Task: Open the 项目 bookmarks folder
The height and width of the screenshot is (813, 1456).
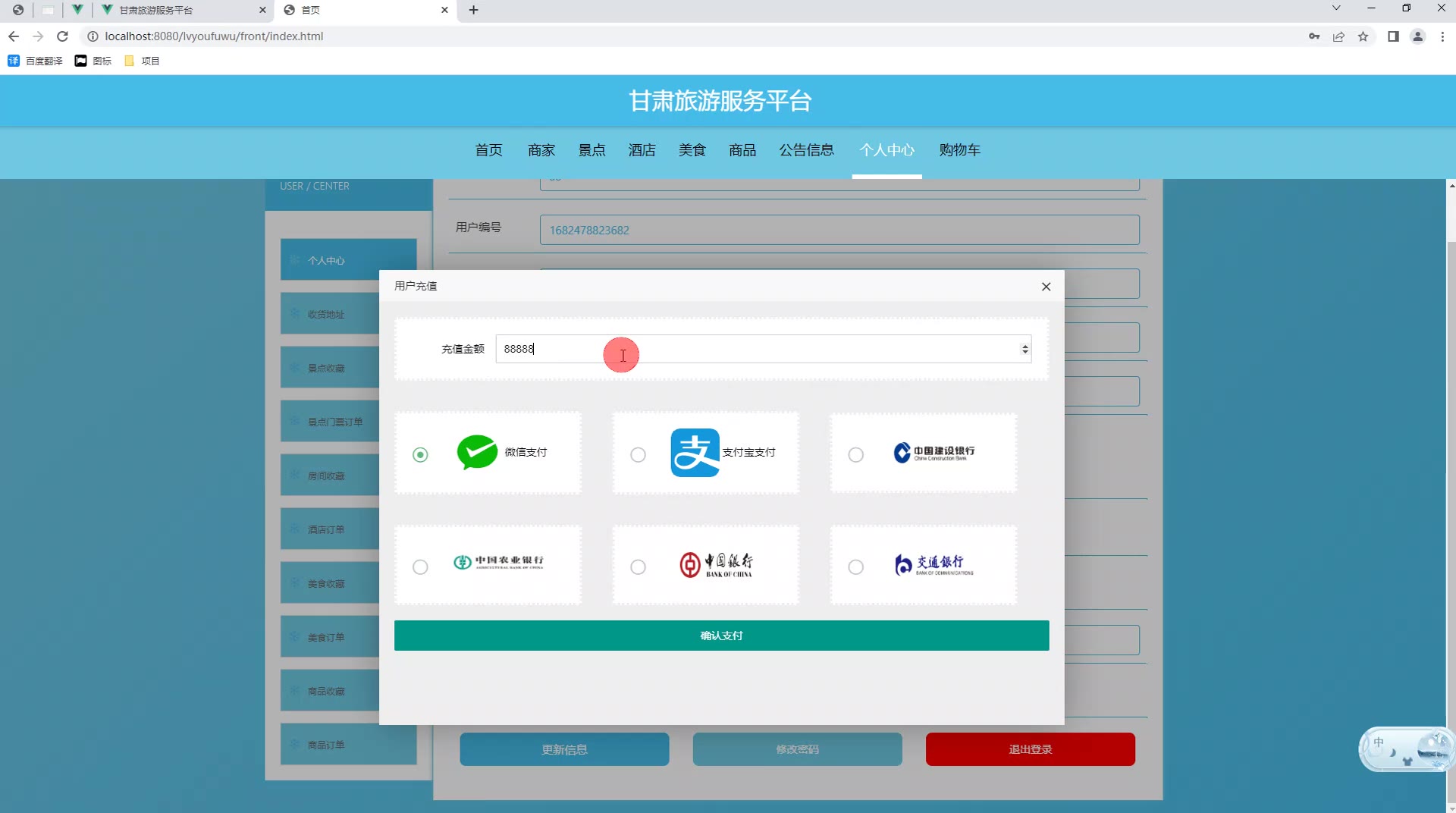Action: pyautogui.click(x=142, y=61)
